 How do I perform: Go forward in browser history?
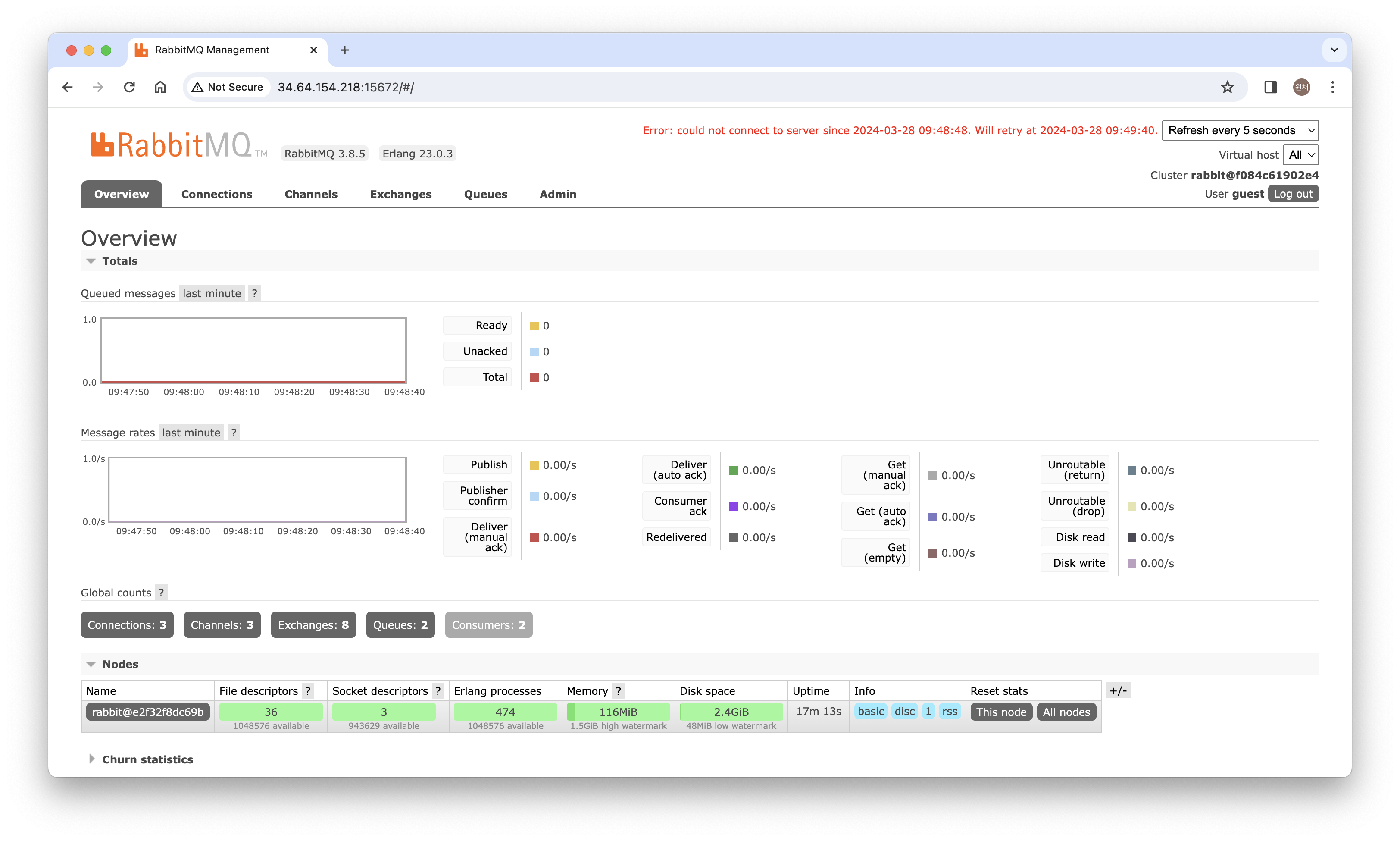[x=98, y=87]
